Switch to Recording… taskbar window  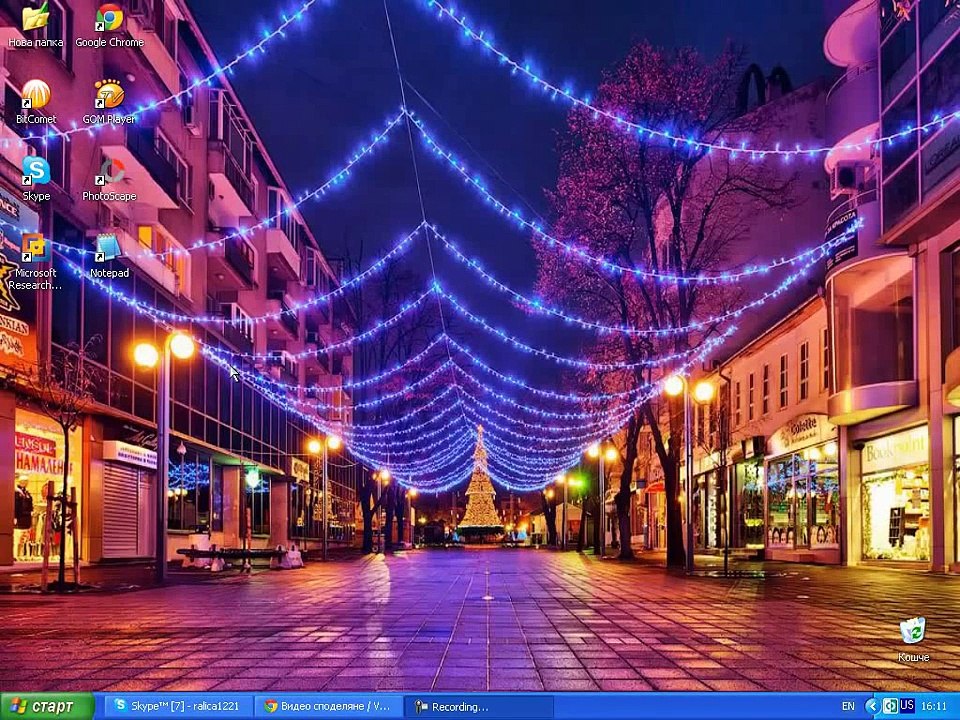click(479, 707)
